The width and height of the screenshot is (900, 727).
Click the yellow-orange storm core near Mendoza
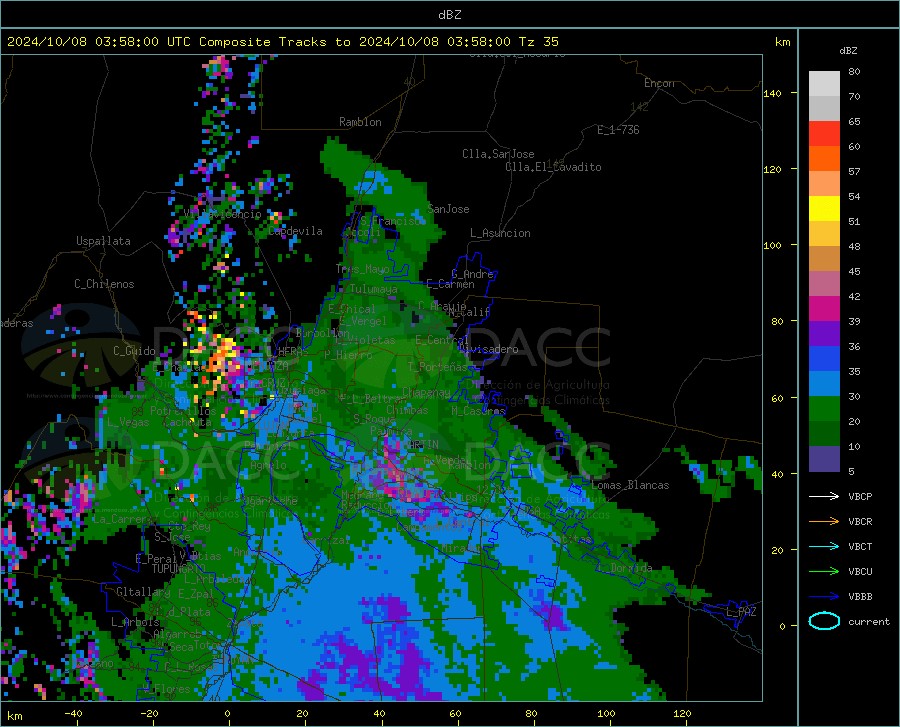coord(220,360)
